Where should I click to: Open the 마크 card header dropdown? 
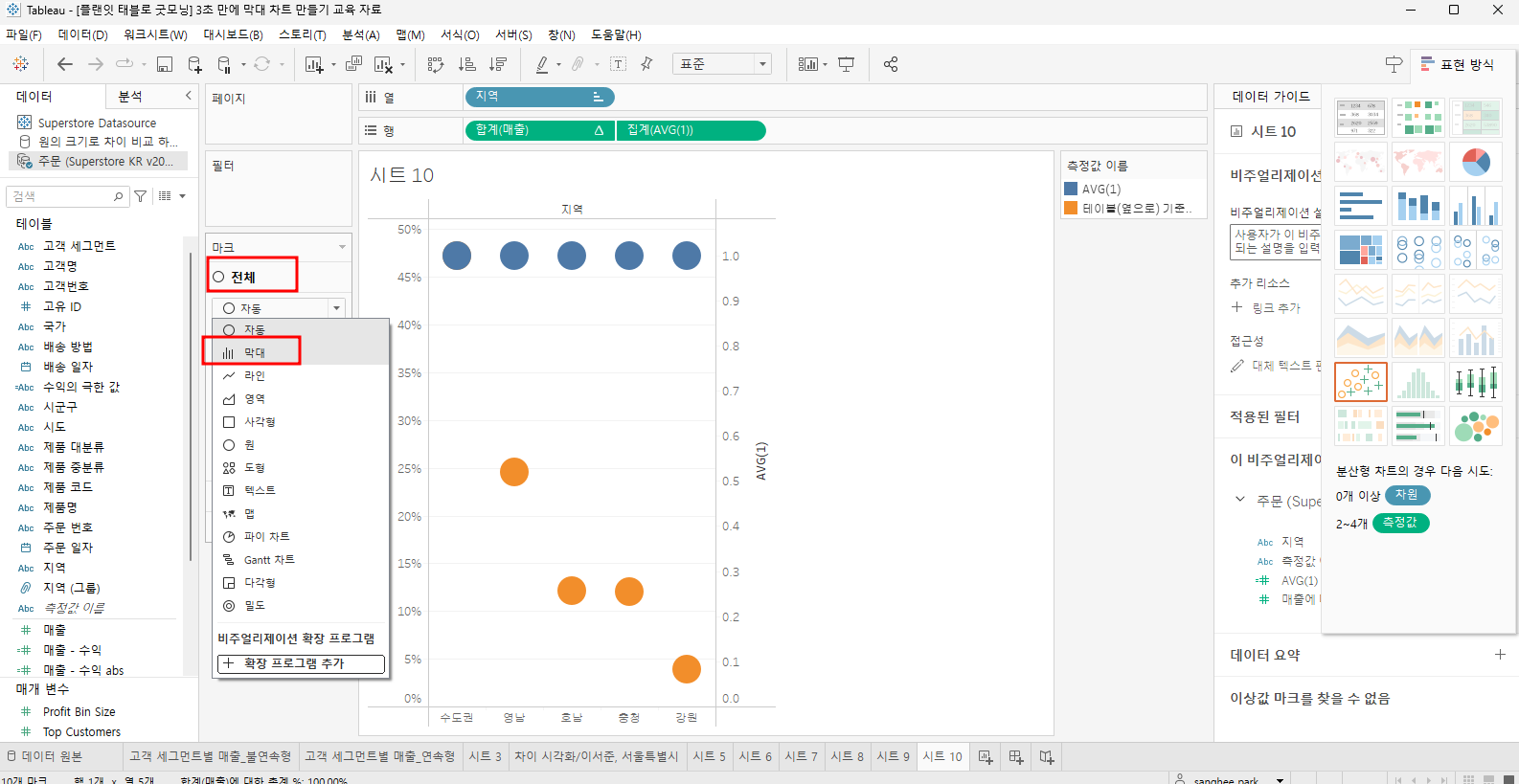click(x=342, y=247)
